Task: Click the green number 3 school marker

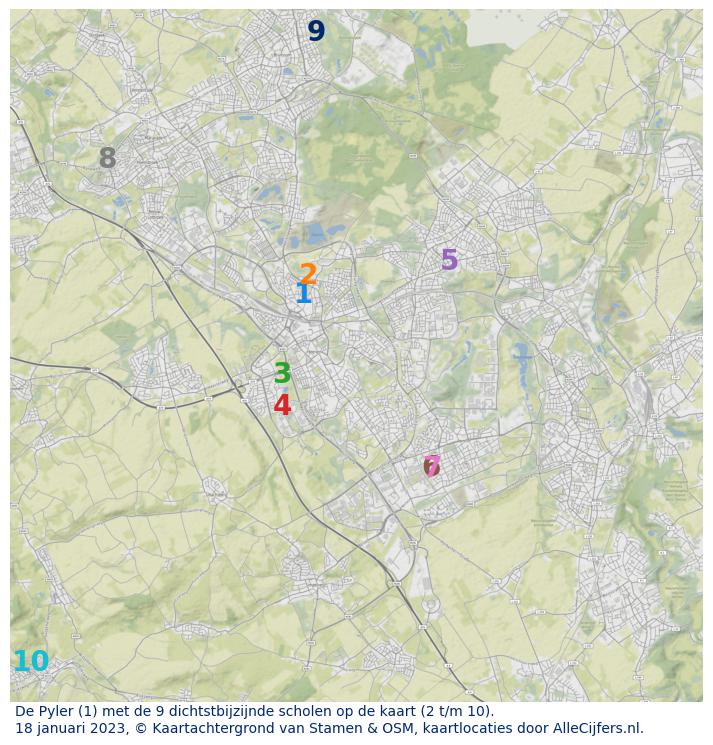Action: coord(282,374)
